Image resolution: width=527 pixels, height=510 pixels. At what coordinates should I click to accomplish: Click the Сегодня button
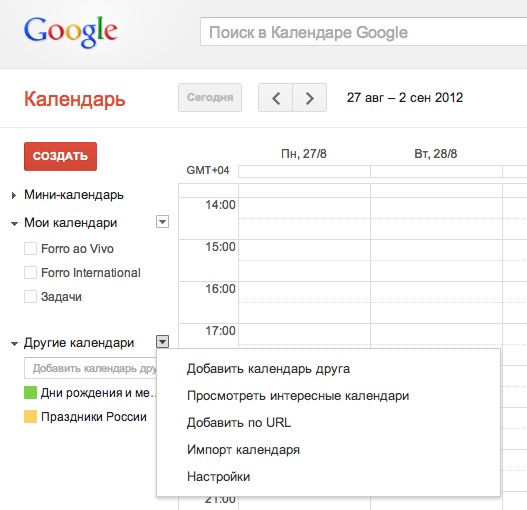click(x=210, y=97)
